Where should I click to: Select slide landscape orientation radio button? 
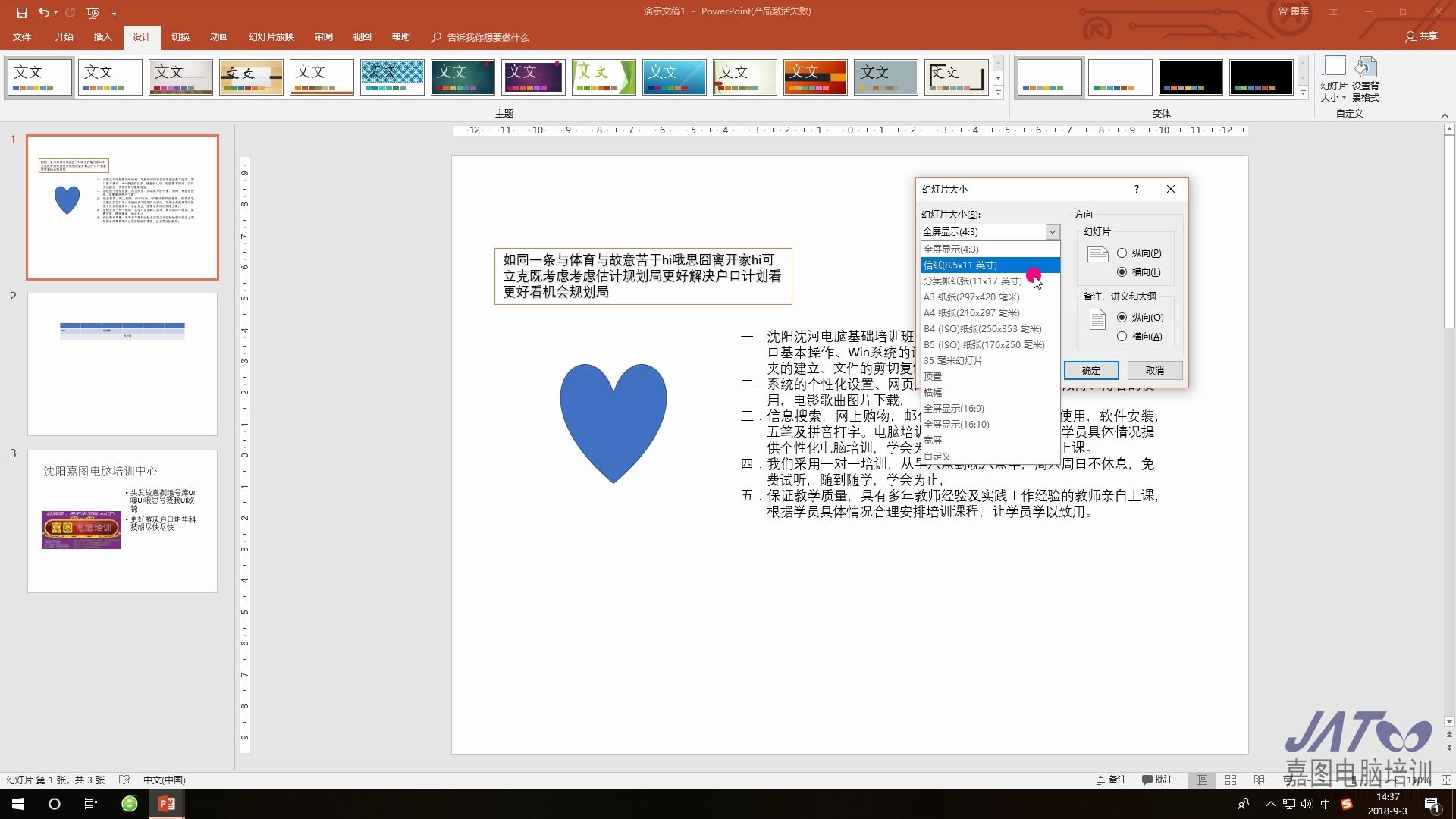[x=1122, y=272]
